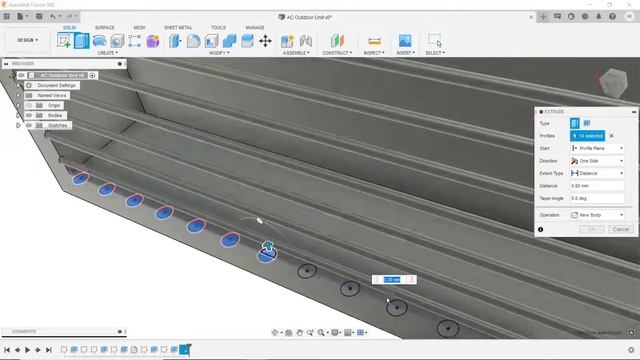Open the Help question mark icon
The height and width of the screenshot is (360, 640).
coord(612,16)
